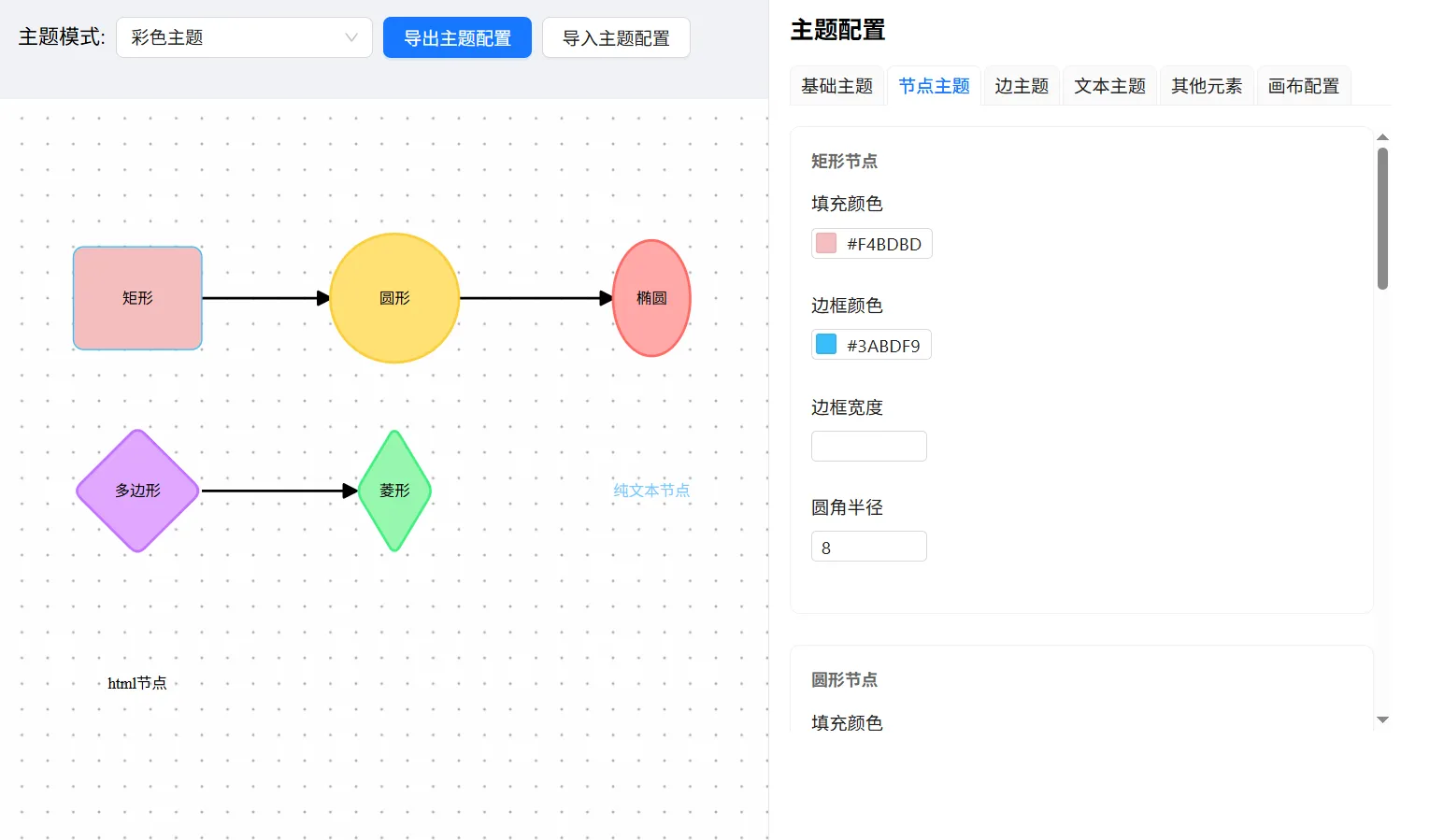Image resolution: width=1444 pixels, height=840 pixels.
Task: Click the 边框宽度 input field
Action: [x=868, y=446]
